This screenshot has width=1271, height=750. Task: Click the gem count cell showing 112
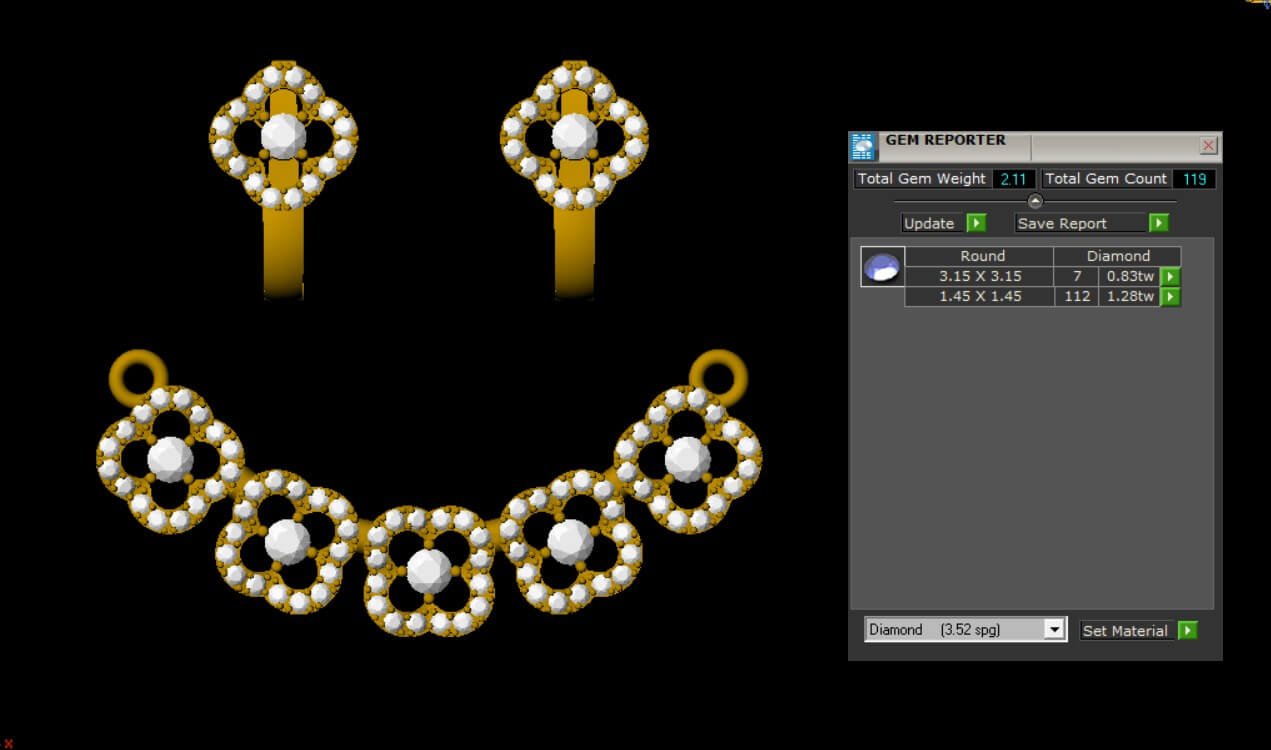tap(1077, 297)
